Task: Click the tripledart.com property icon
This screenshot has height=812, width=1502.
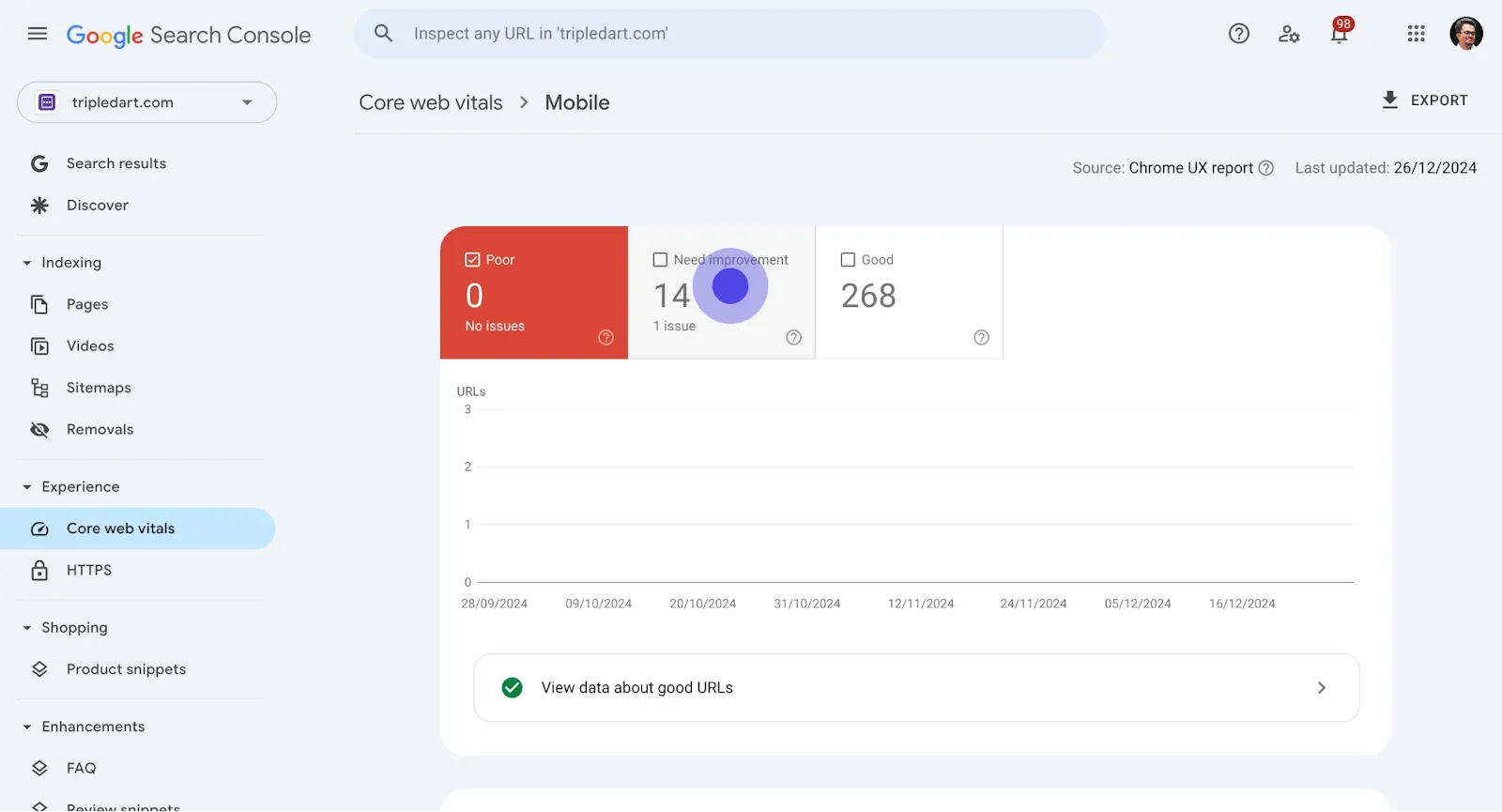Action: click(x=47, y=102)
